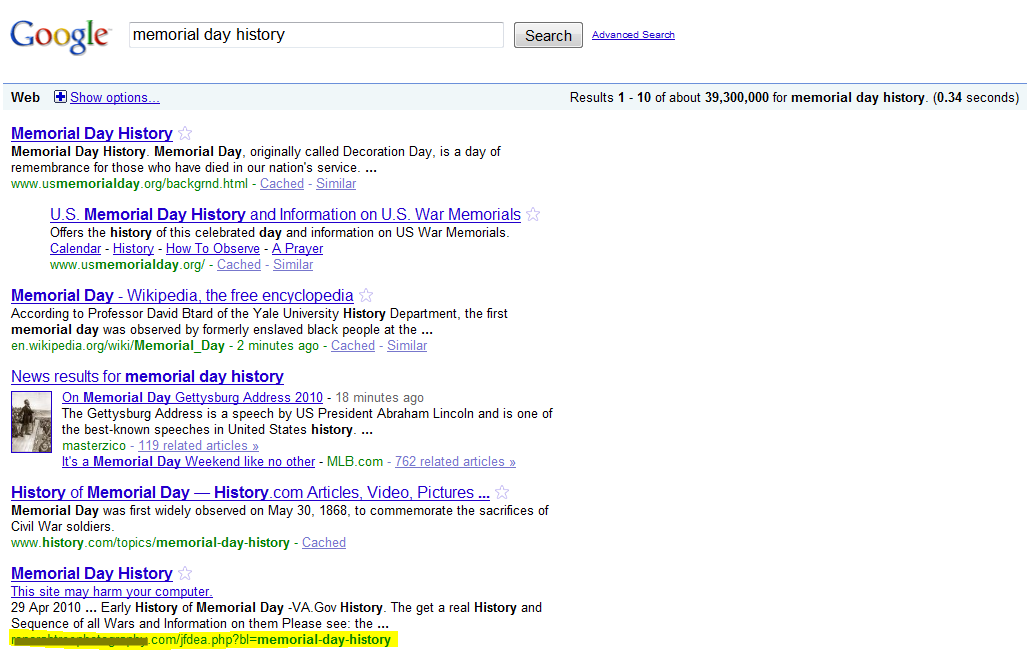Screen dimensions: 1033x654
Task: Click the 2 minutes ago timestamp
Action: point(278,346)
